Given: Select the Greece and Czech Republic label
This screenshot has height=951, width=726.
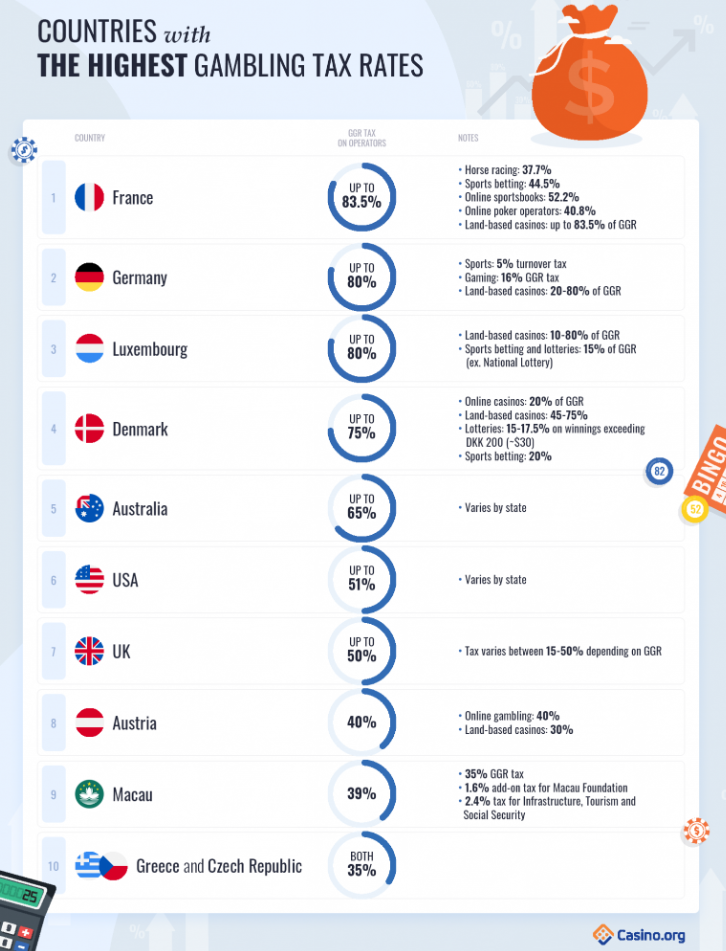Looking at the screenshot, I should point(219,866).
